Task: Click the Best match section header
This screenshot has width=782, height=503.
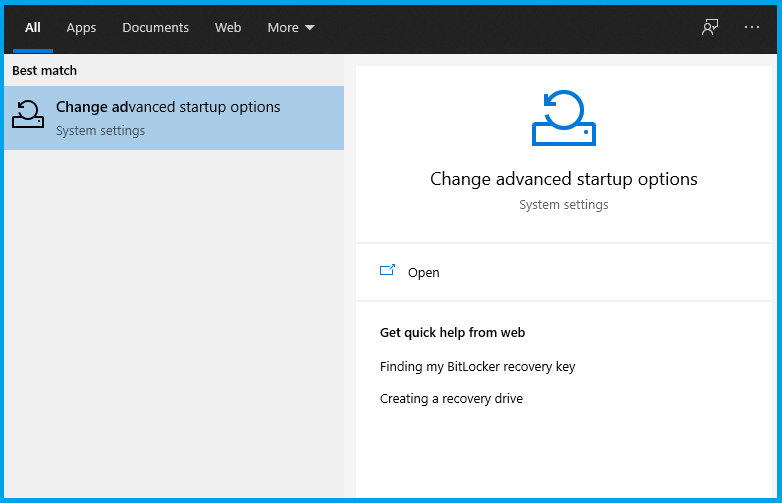Action: [x=44, y=71]
